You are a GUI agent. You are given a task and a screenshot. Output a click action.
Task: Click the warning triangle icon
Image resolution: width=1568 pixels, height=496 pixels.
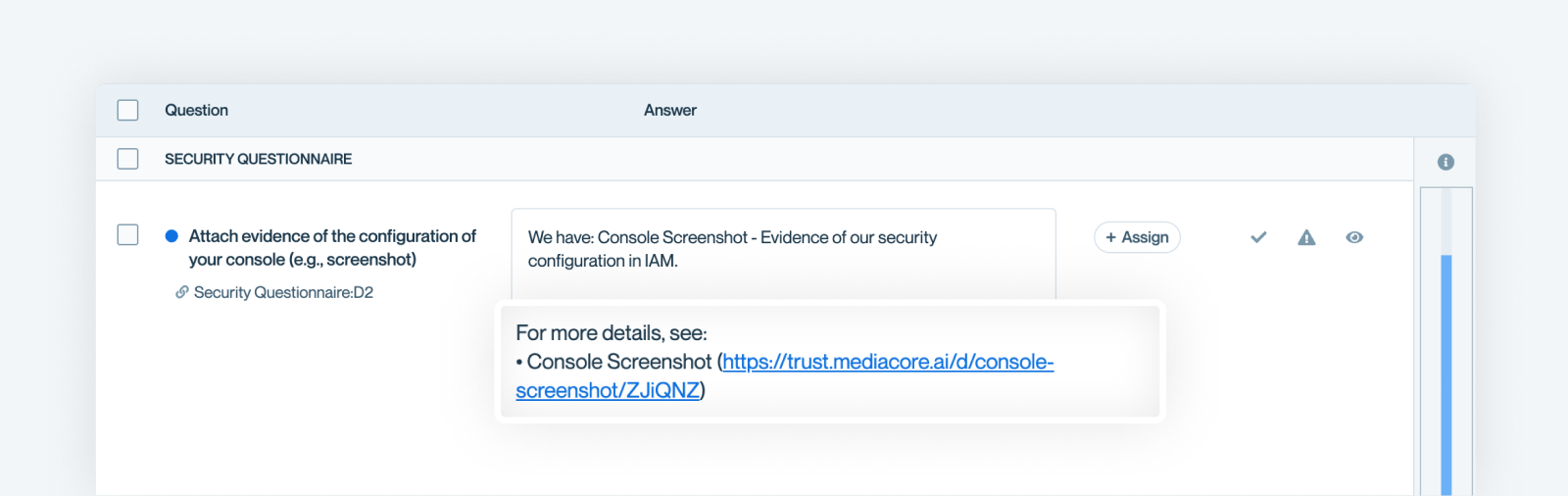point(1306,237)
